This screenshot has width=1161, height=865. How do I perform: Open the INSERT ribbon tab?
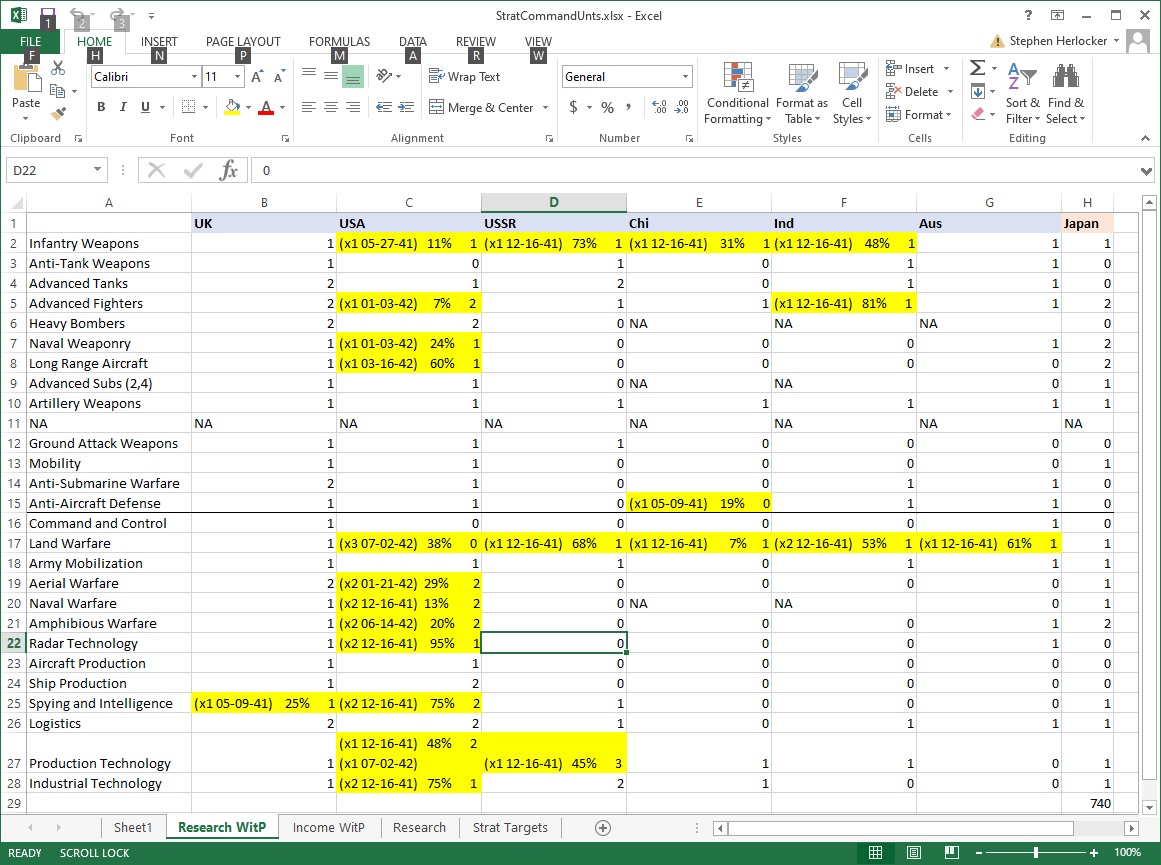point(159,41)
